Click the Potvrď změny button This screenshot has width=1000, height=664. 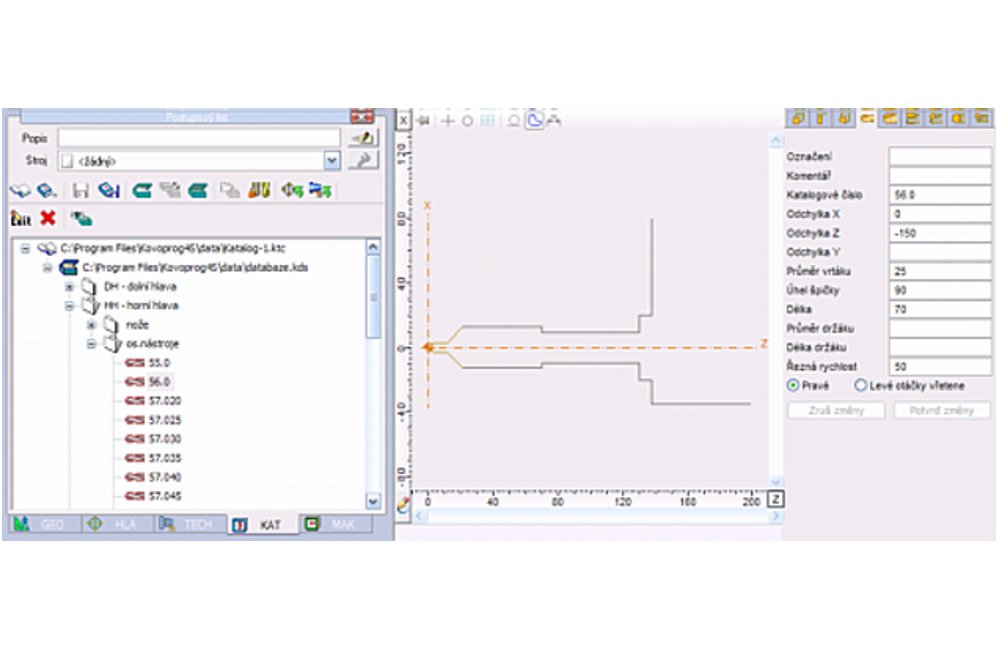tap(941, 410)
